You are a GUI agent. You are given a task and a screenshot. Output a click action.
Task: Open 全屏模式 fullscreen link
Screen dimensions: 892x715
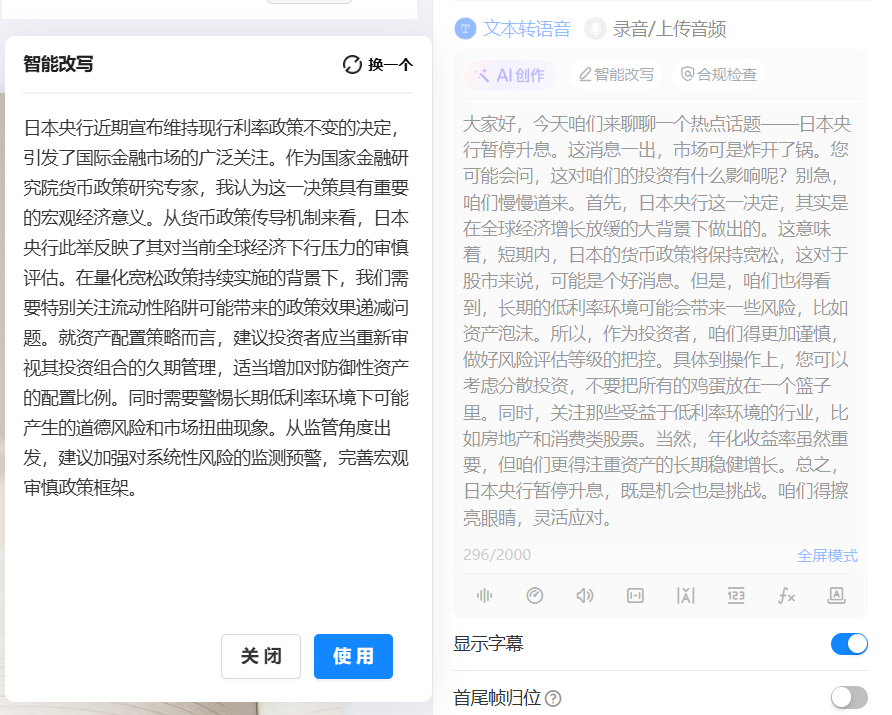[x=827, y=556]
